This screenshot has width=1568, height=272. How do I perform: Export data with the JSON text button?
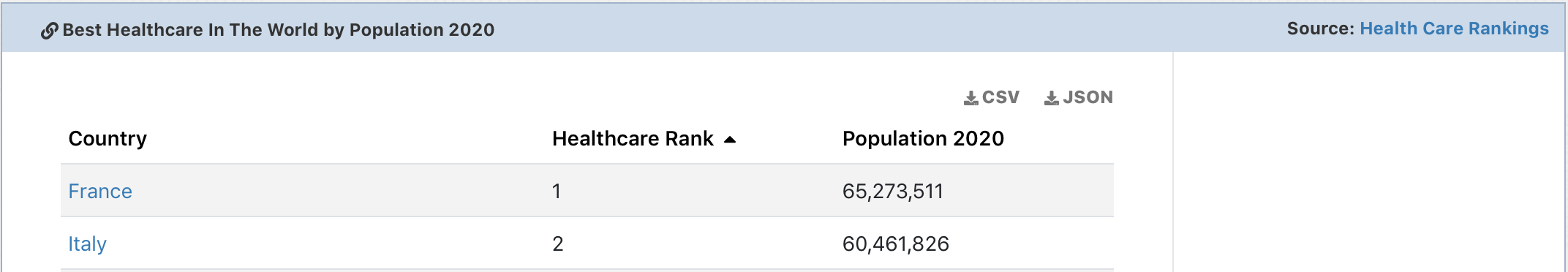(x=1088, y=97)
